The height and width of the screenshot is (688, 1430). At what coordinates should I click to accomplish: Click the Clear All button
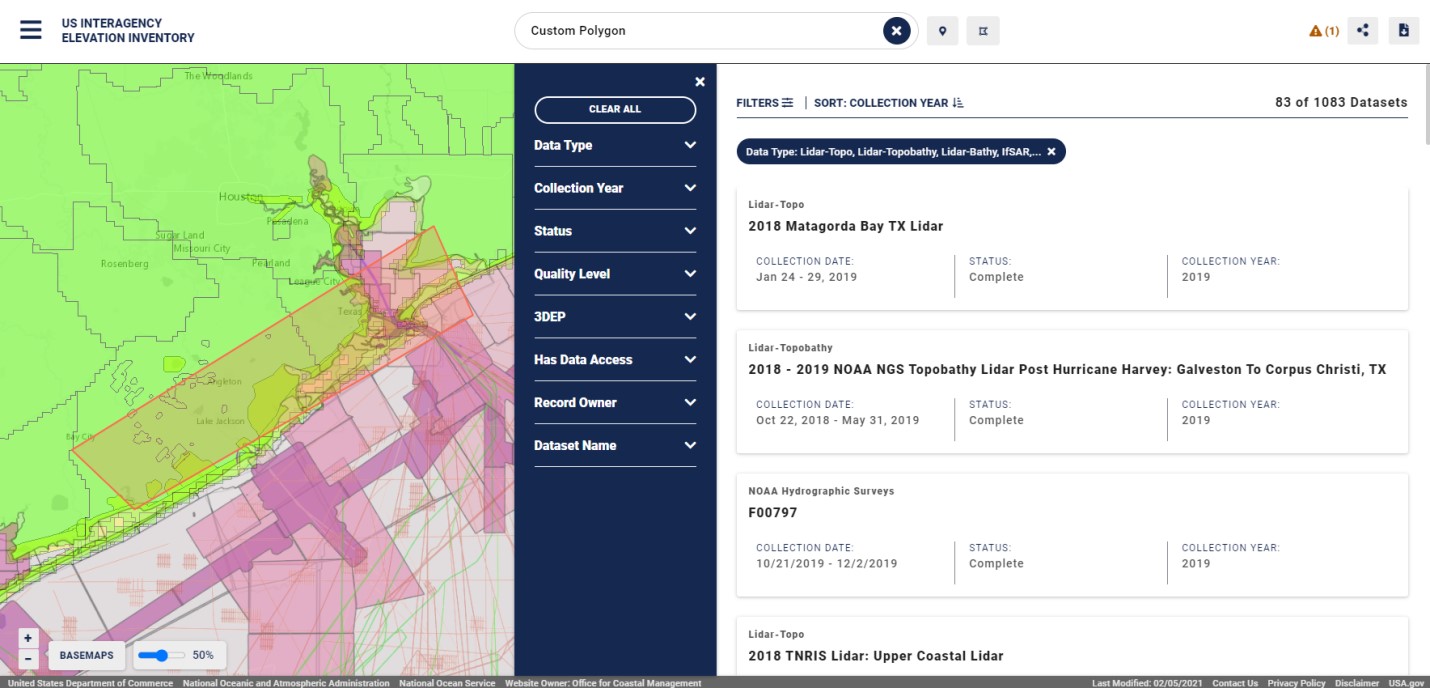coord(615,109)
